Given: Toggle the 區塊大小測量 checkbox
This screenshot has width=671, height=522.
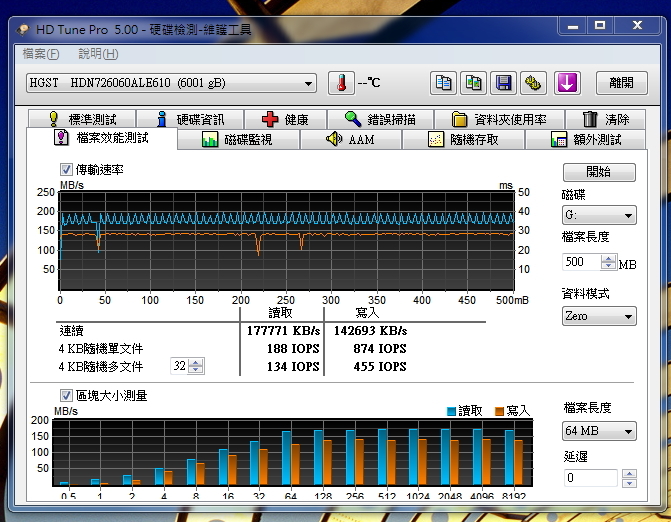Looking at the screenshot, I should pos(67,395).
